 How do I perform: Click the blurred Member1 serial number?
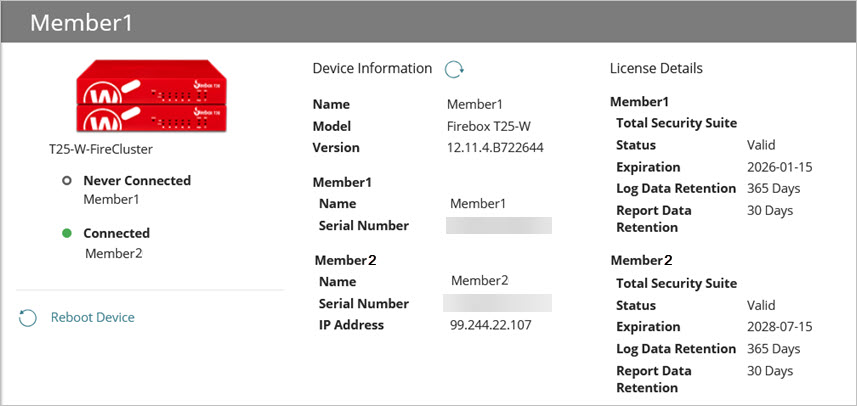pos(498,225)
